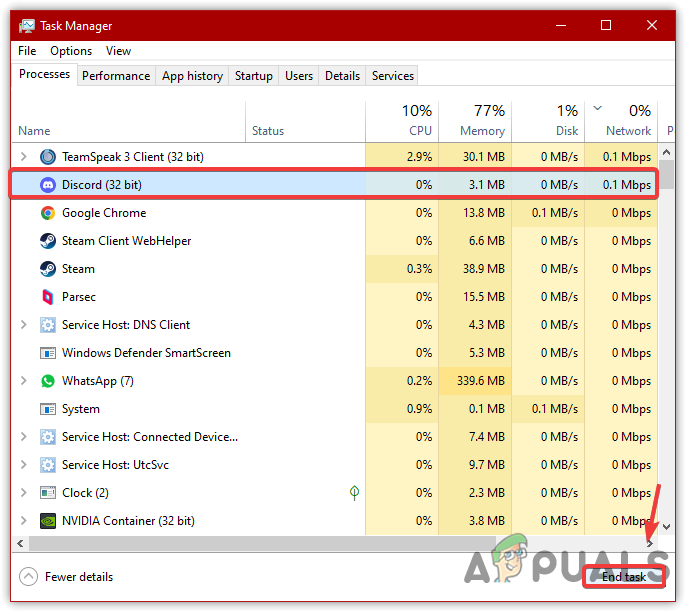This screenshot has height=612, width=686.
Task: Click the NVIDIA Container icon
Action: tap(48, 521)
